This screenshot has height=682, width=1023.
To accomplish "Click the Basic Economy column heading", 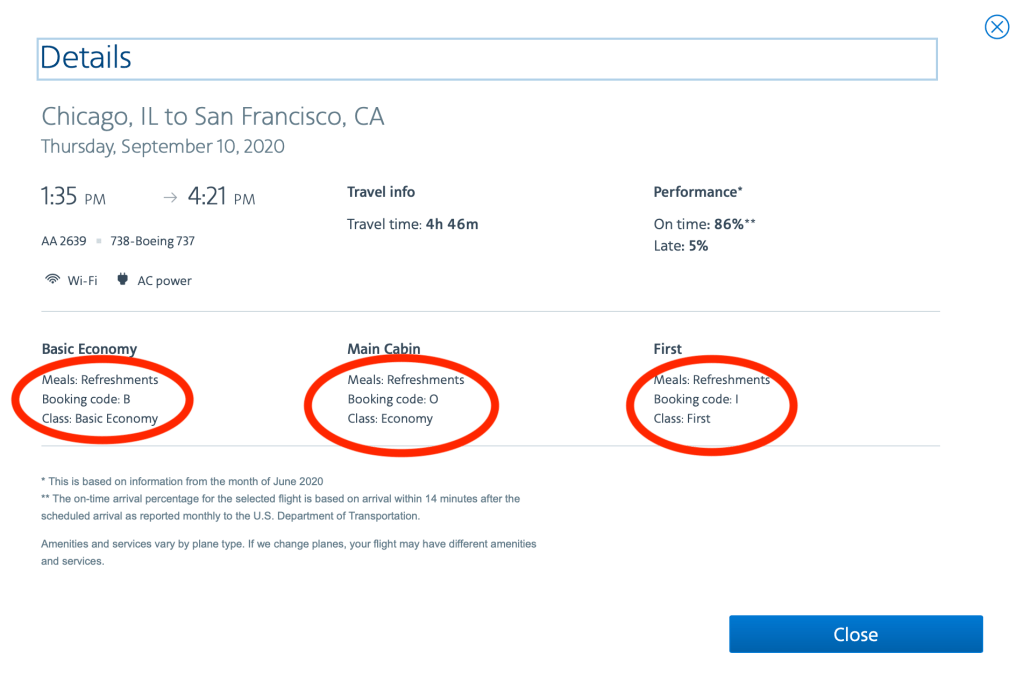I will (x=89, y=349).
